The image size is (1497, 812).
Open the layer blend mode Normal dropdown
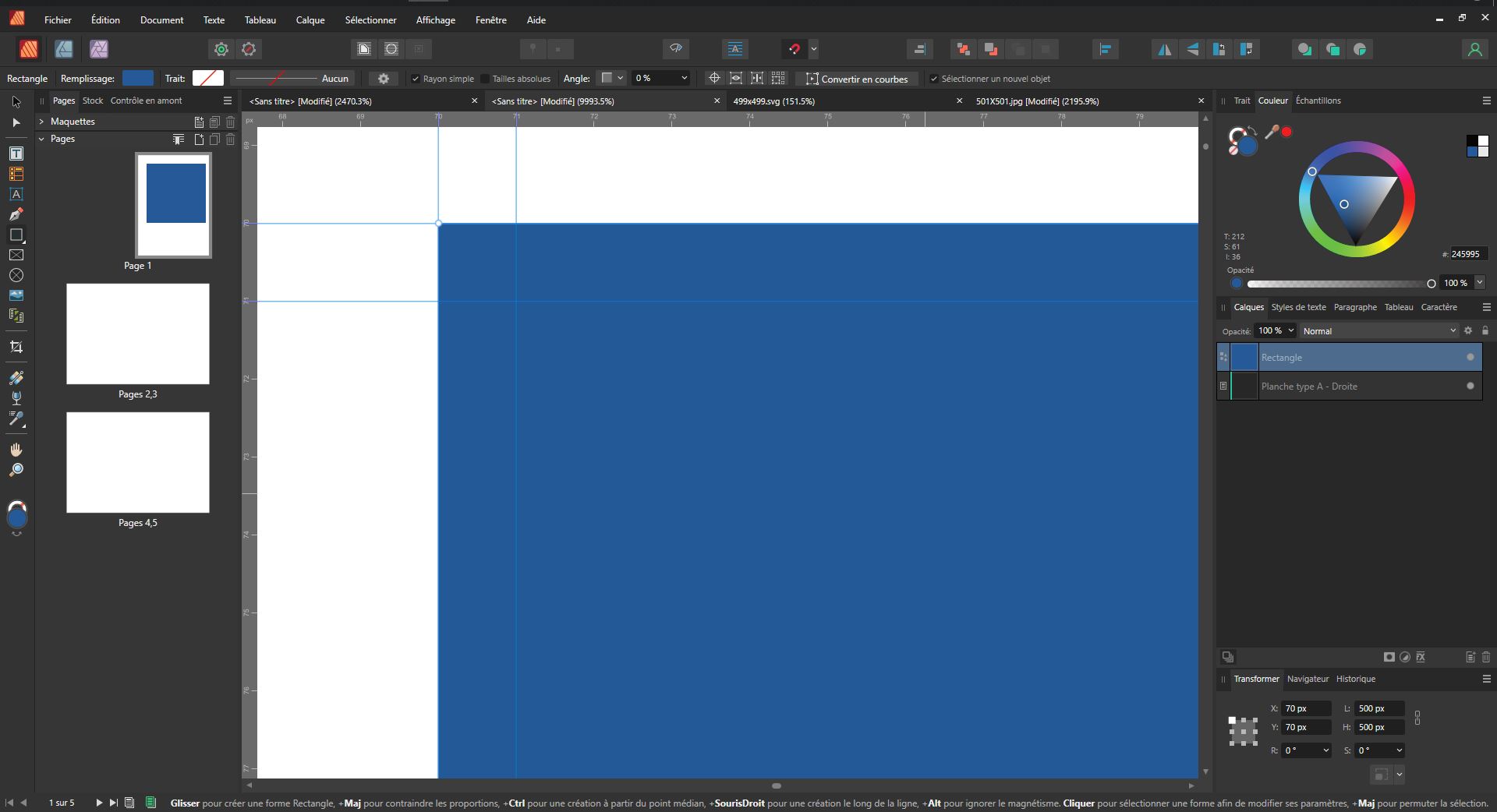(1379, 331)
